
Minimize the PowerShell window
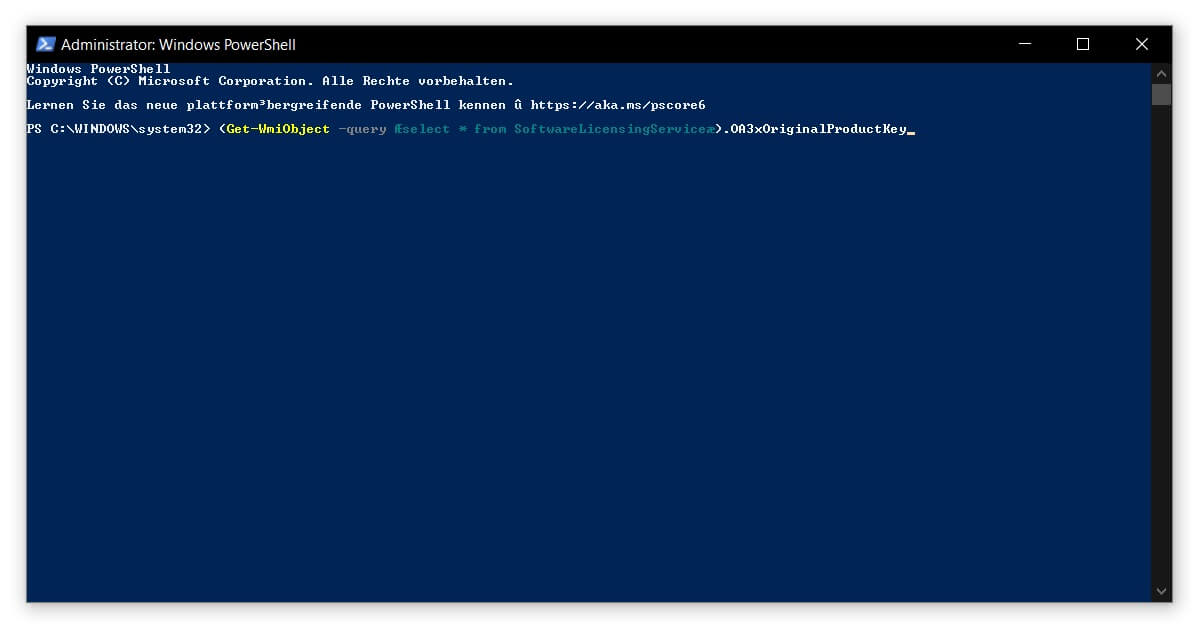[x=1023, y=44]
